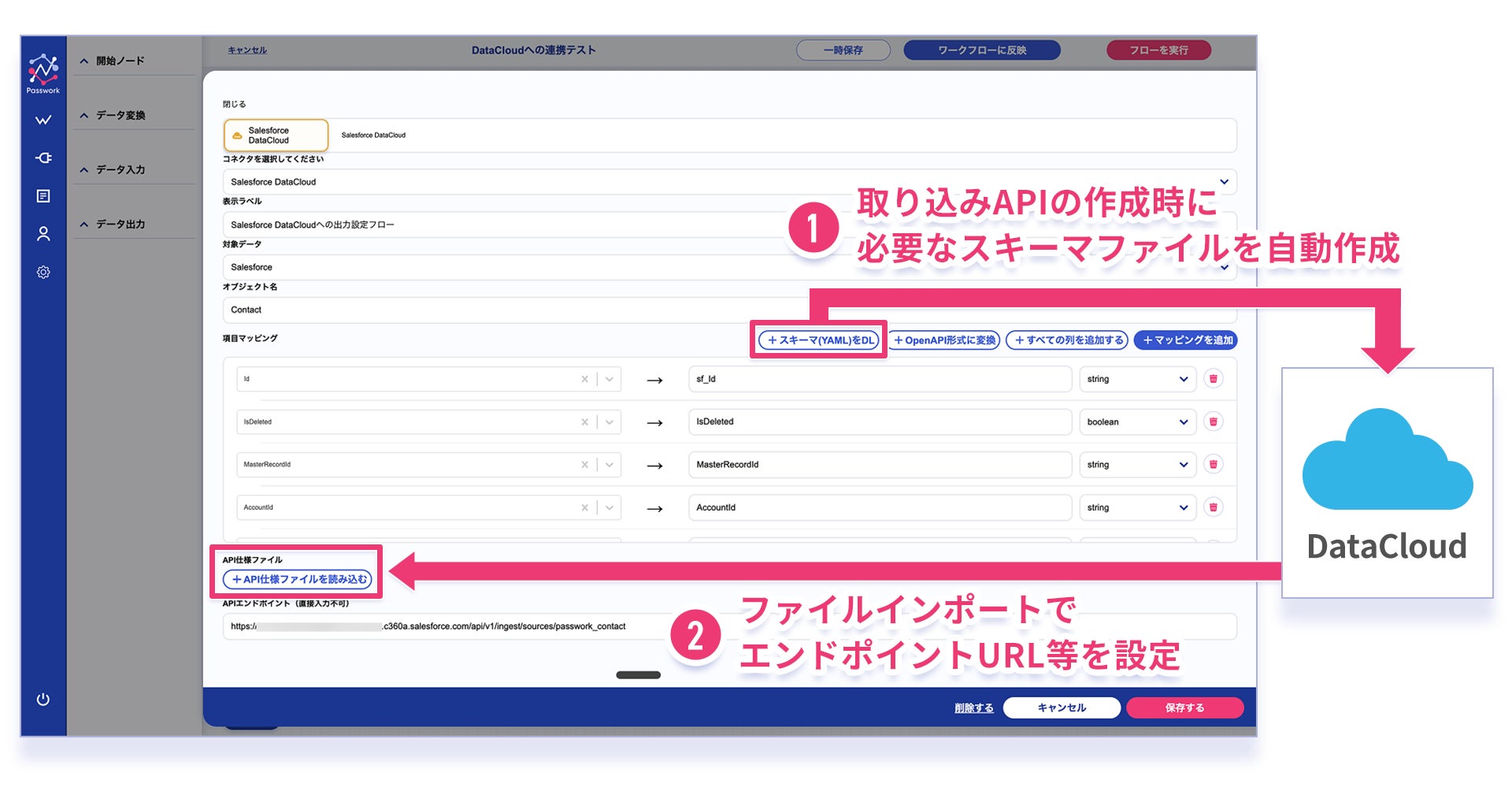Open the settings gear sidebar icon
The image size is (1512, 791).
point(43,272)
